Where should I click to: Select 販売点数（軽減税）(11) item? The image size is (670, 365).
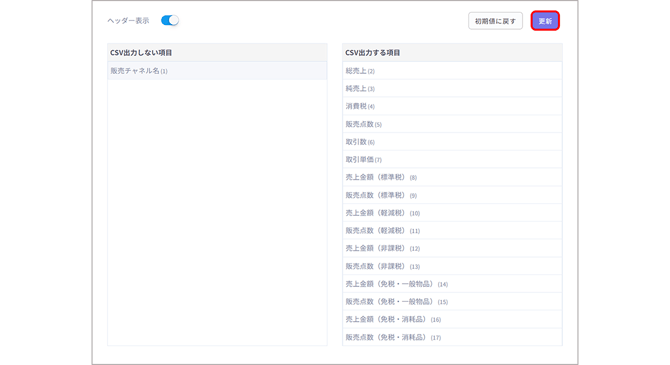[x=452, y=231]
